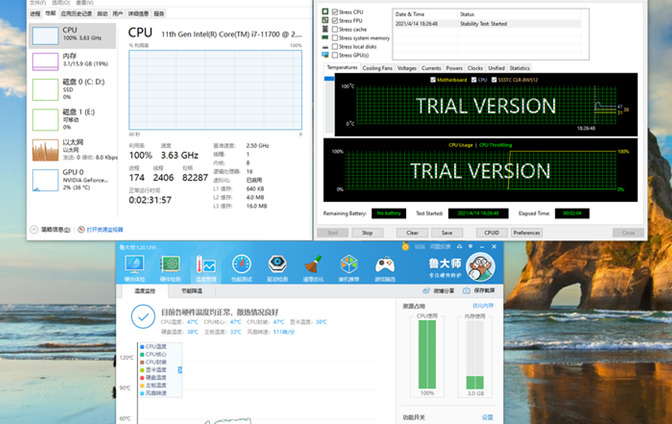Open Hardware Checkup icon in Lu Master toolbar
The image size is (672, 424).
tap(133, 267)
